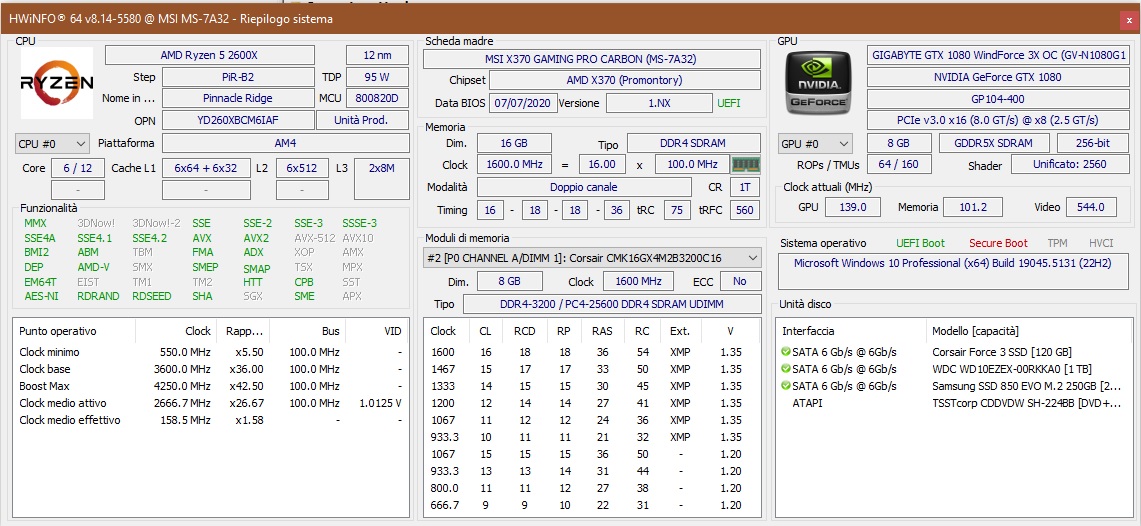Click the Microsoft Windows 10 Professional text
Screen dimensions: 1141x526
point(953,263)
